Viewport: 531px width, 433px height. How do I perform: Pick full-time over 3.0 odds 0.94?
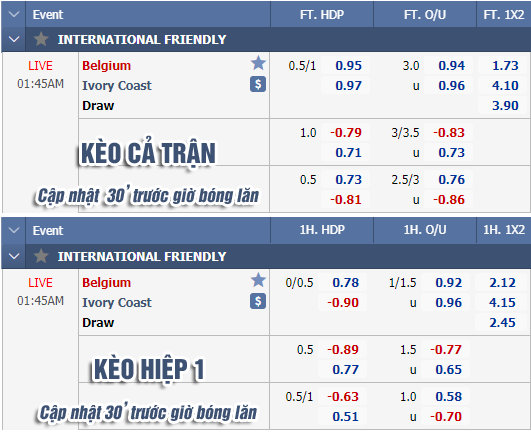click(x=451, y=65)
